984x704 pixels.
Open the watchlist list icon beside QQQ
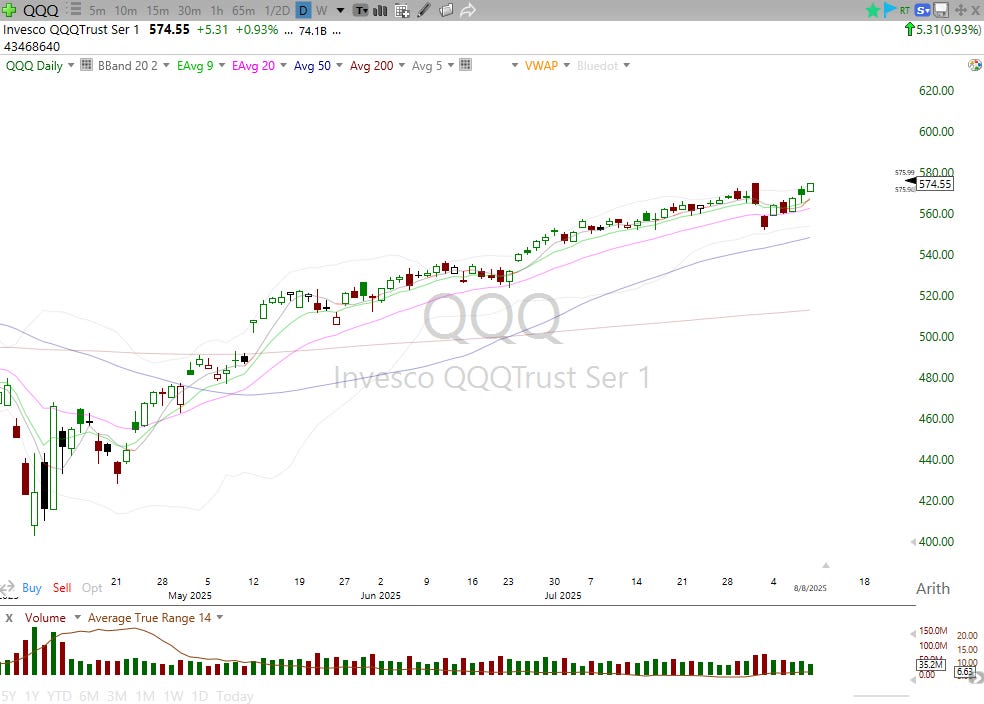click(75, 10)
